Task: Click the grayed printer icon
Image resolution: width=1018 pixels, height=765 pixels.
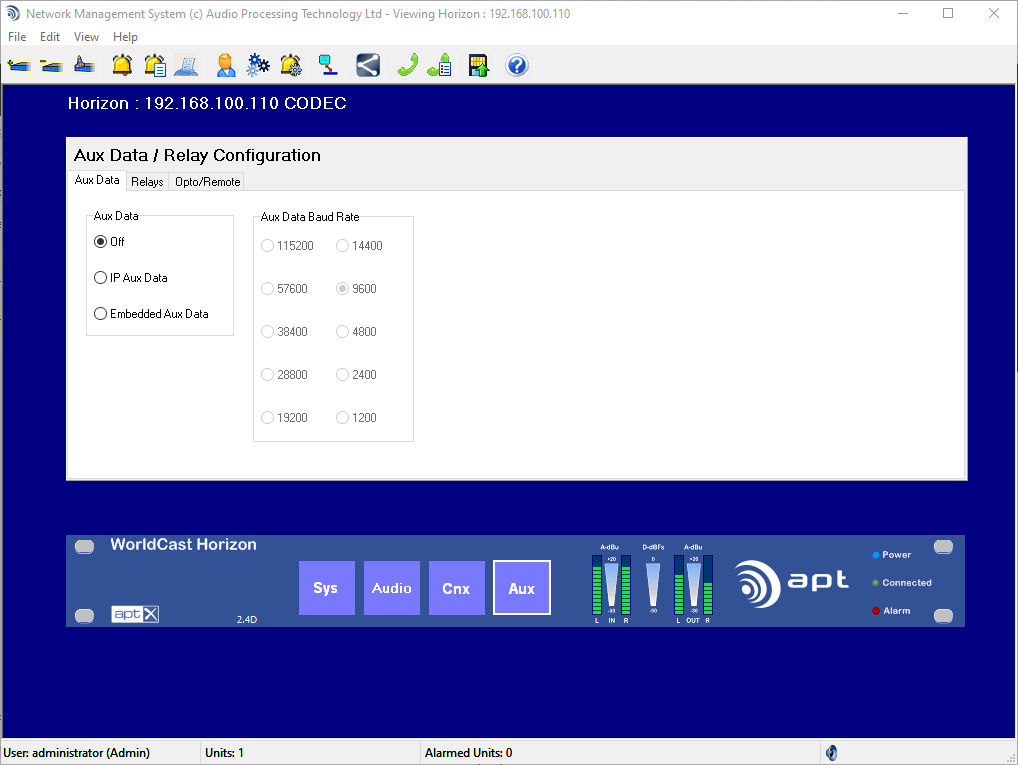Action: coord(186,66)
